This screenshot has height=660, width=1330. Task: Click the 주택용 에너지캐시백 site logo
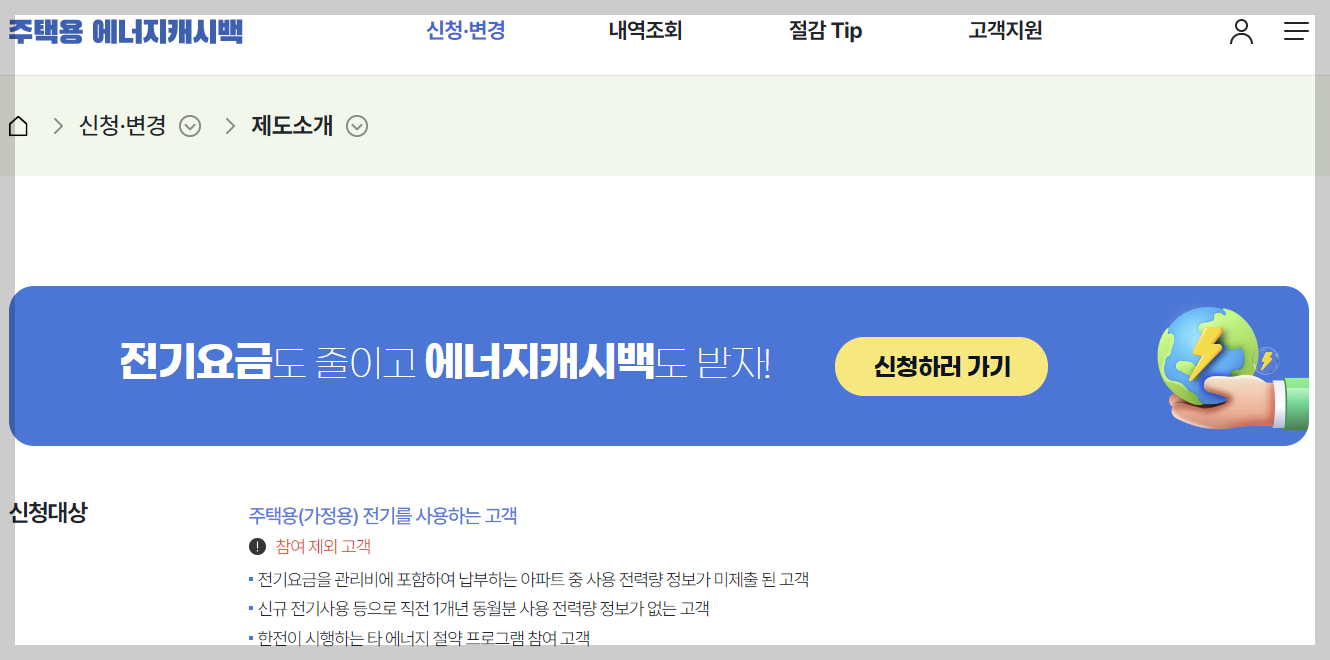coord(125,30)
